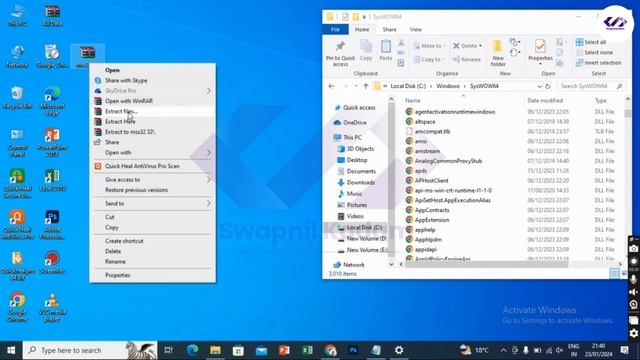Image resolution: width=640 pixels, height=360 pixels.
Task: Open the address bar history dropdown
Action: click(540, 86)
